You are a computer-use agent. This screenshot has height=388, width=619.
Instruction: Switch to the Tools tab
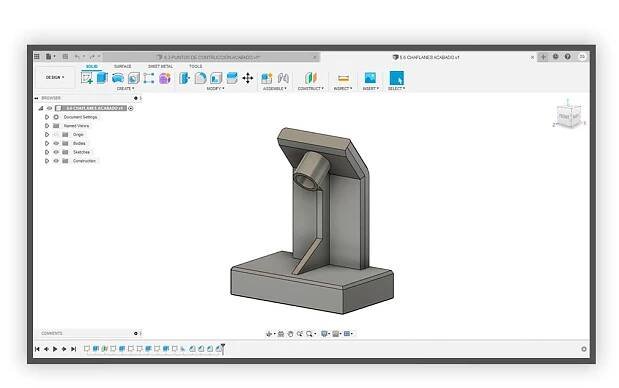[x=196, y=66]
